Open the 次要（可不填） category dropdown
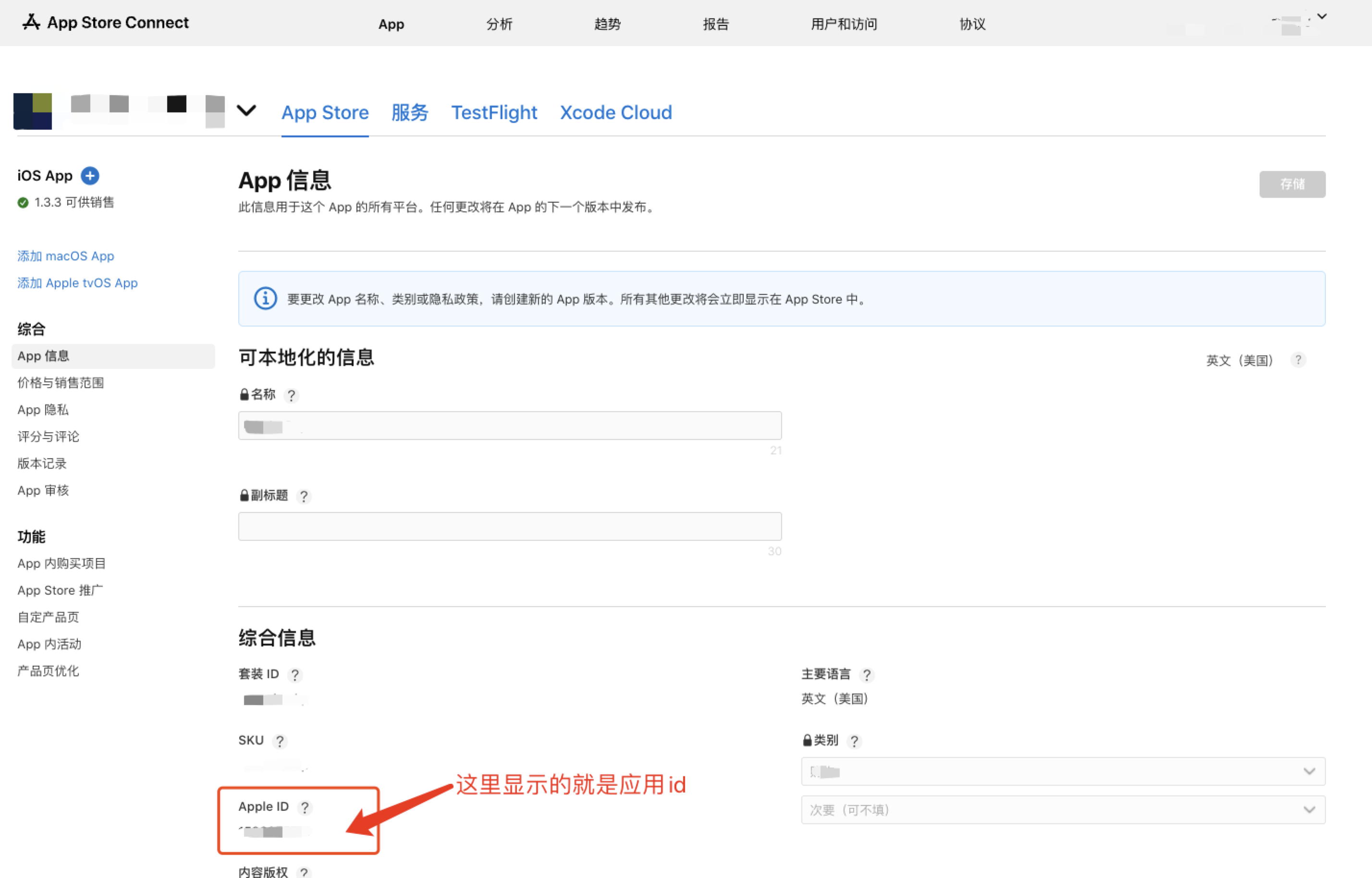Screen dimensions: 1372x878 pos(1063,810)
